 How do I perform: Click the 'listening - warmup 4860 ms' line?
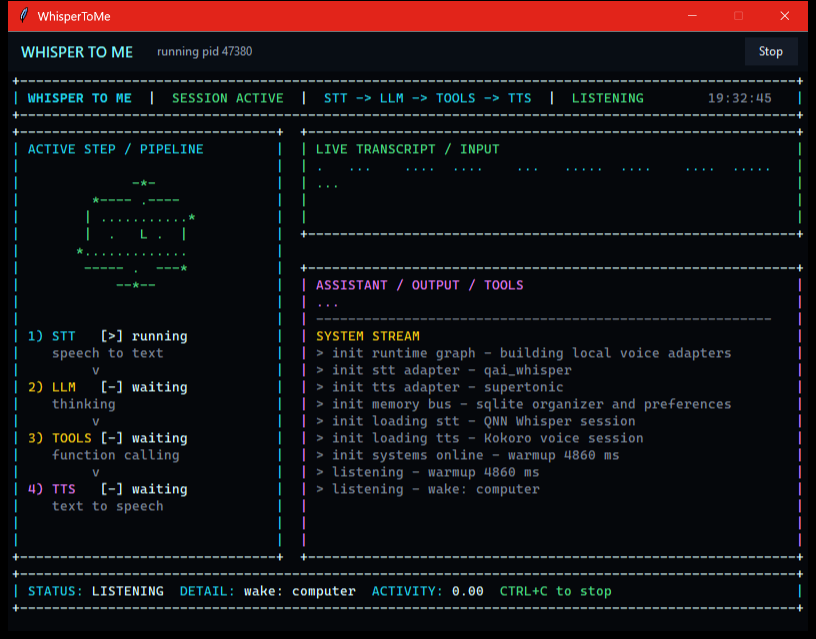(428, 472)
